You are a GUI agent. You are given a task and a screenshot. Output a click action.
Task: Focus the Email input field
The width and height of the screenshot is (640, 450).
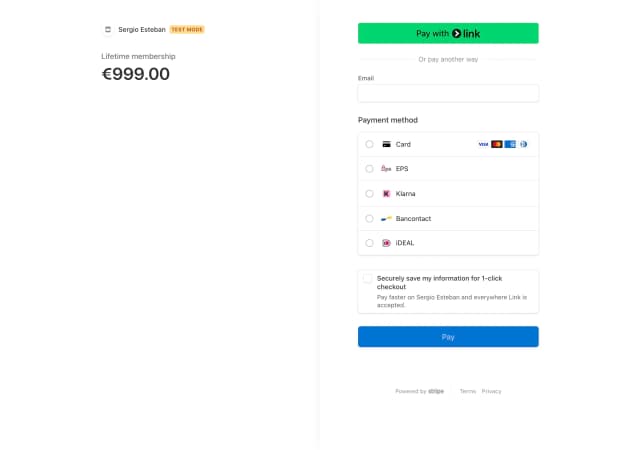[x=448, y=94]
